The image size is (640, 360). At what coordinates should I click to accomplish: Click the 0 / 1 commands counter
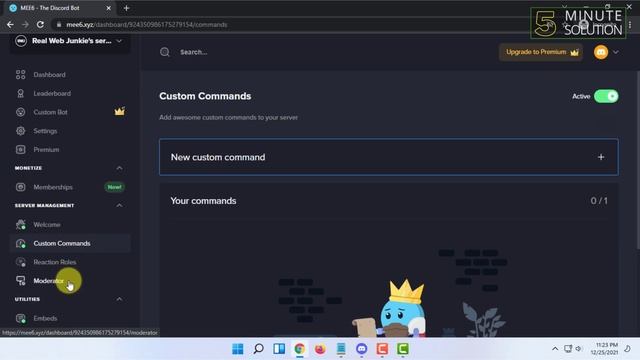pyautogui.click(x=599, y=201)
